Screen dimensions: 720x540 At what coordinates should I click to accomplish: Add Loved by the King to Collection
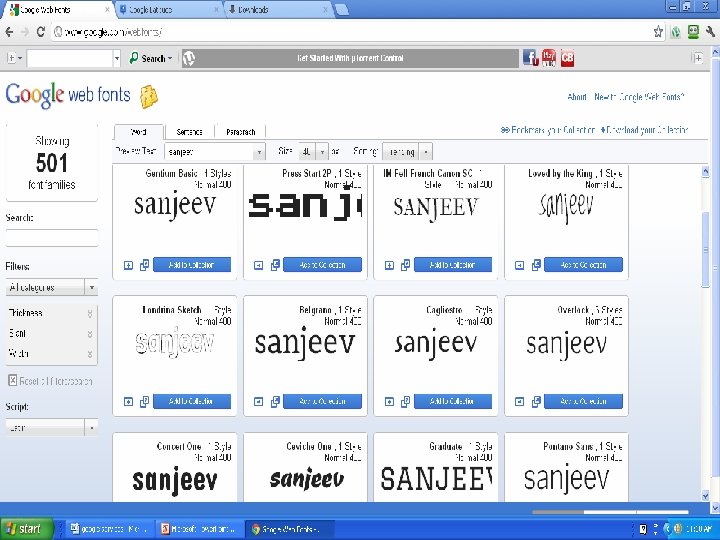coord(583,265)
